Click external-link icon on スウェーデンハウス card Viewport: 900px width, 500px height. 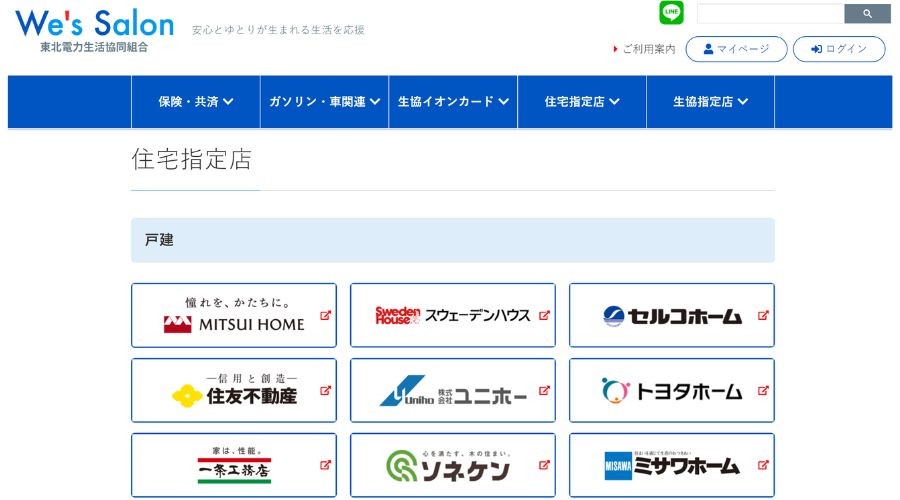coord(544,315)
